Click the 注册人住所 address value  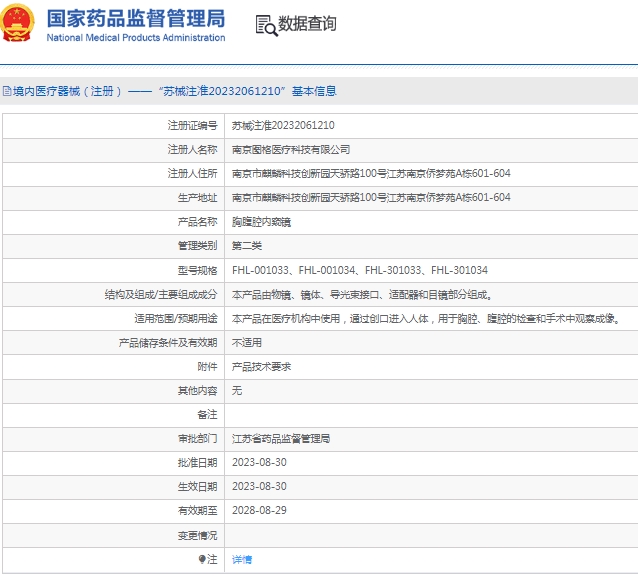coord(371,173)
